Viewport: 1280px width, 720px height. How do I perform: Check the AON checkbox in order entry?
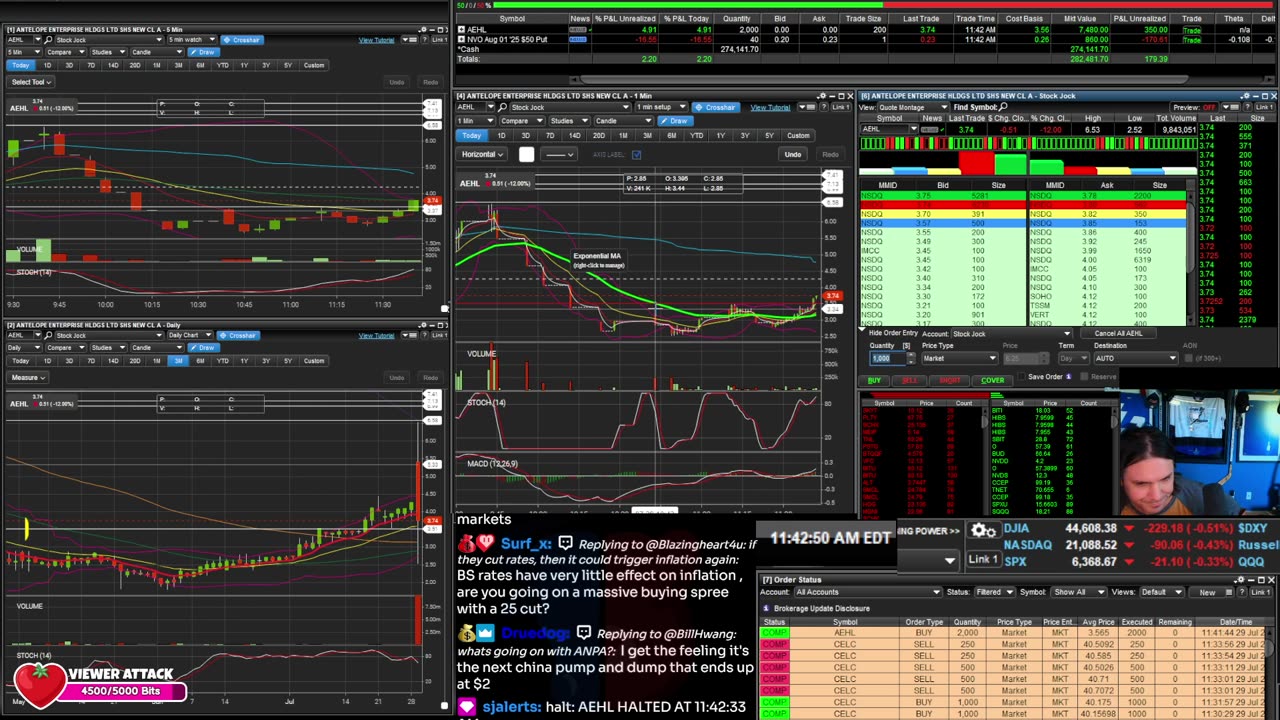(x=1188, y=358)
